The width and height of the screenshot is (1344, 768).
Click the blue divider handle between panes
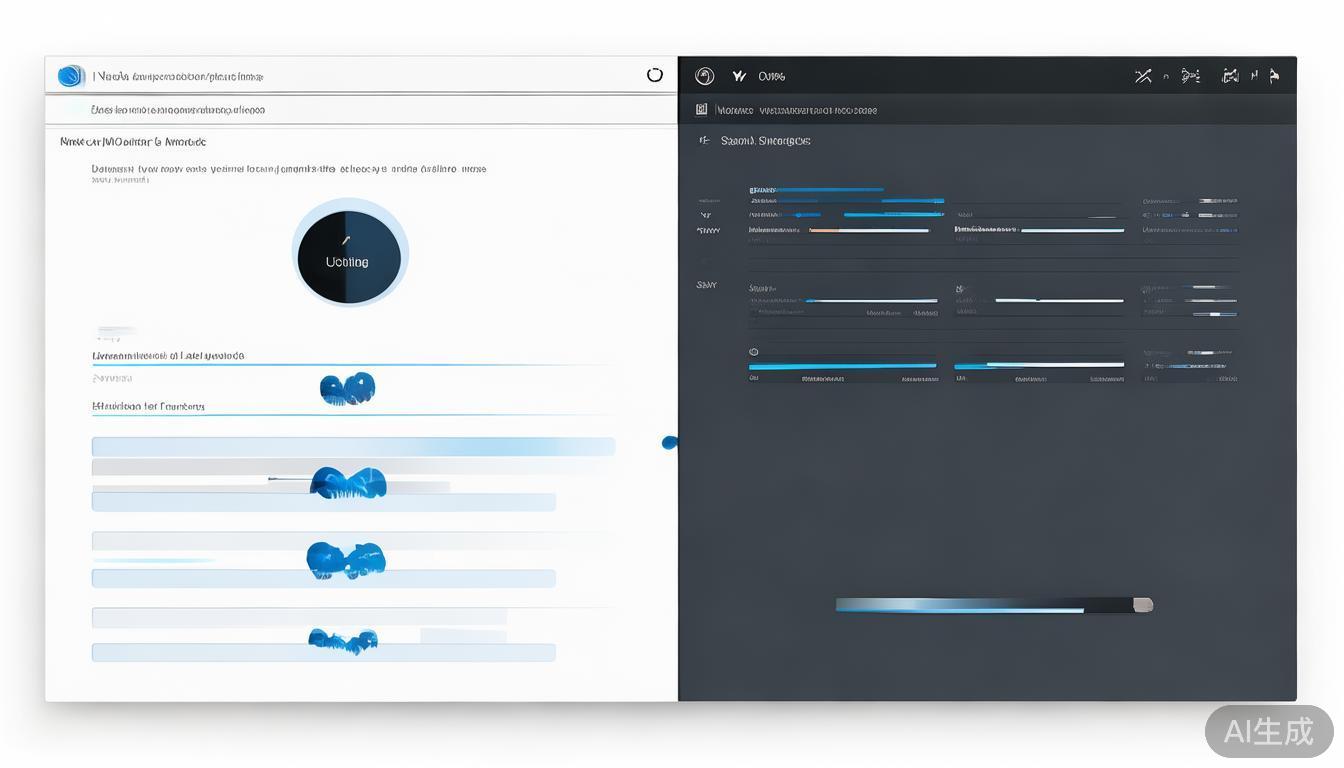pos(669,443)
